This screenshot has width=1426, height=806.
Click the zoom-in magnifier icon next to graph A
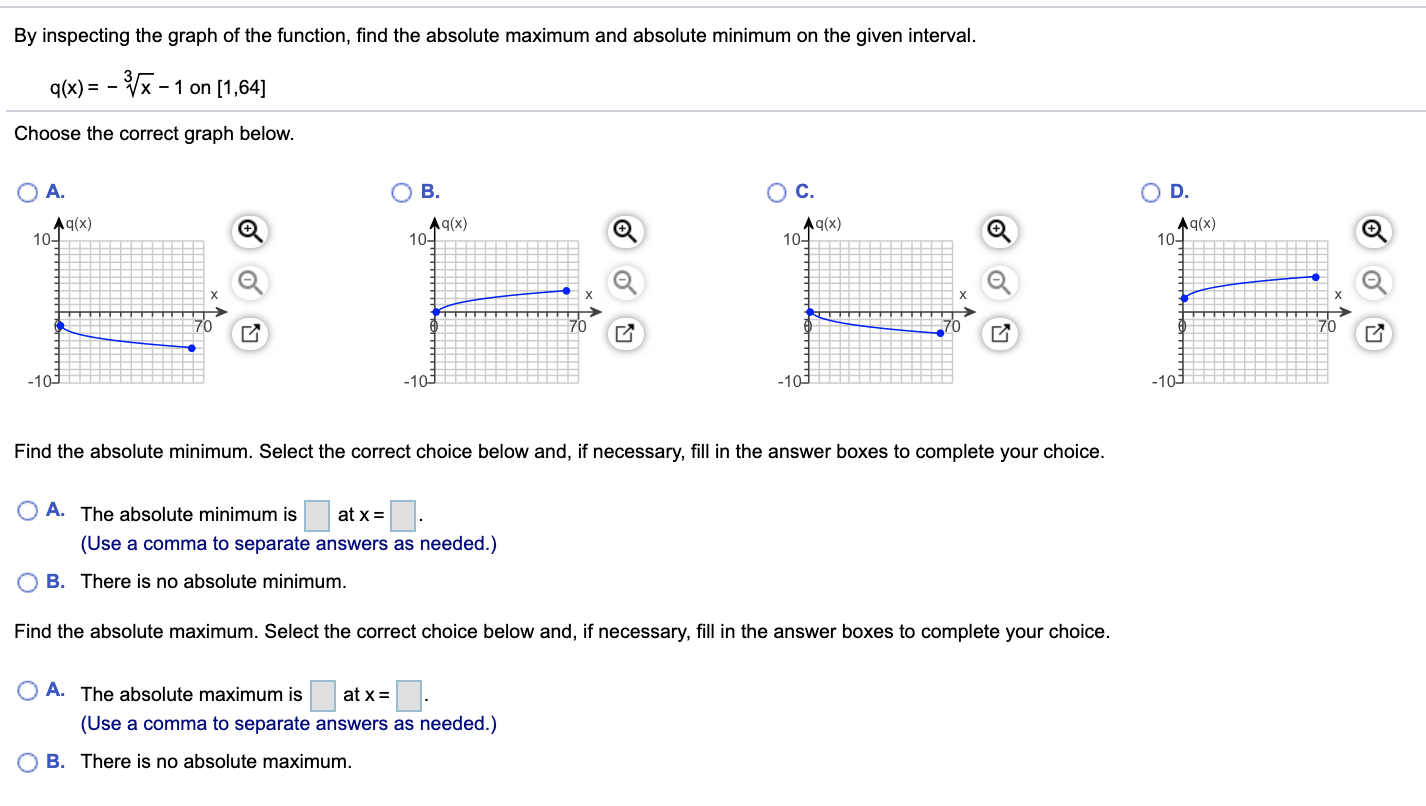(x=249, y=231)
